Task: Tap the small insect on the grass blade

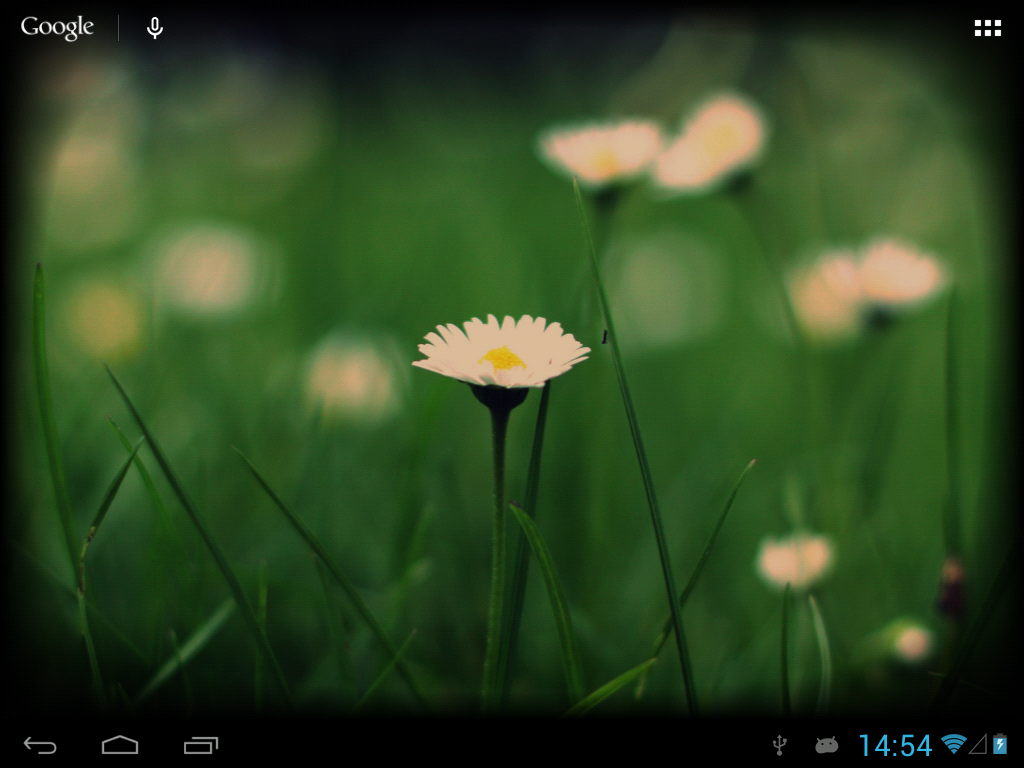Action: point(604,337)
